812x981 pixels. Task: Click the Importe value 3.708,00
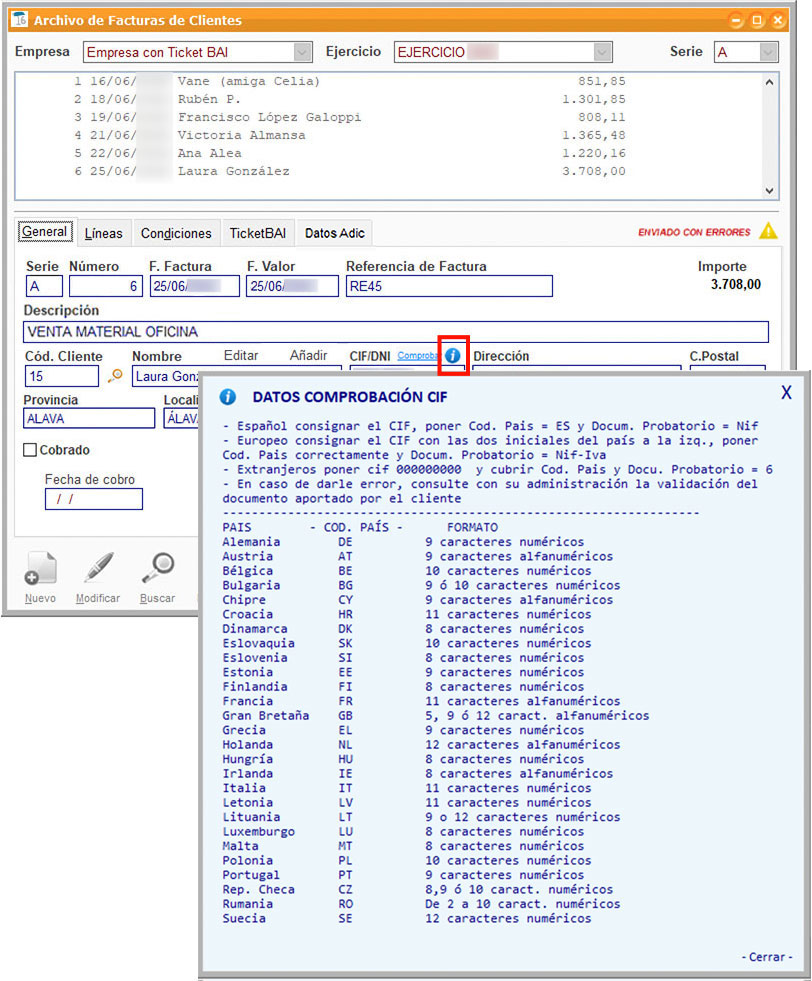[x=736, y=284]
